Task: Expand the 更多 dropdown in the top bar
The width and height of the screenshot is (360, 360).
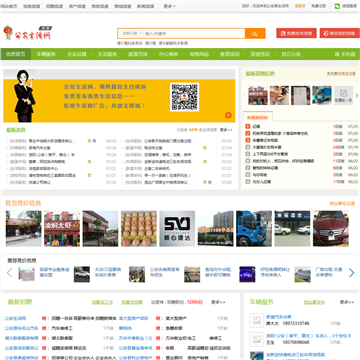Action: point(169,6)
